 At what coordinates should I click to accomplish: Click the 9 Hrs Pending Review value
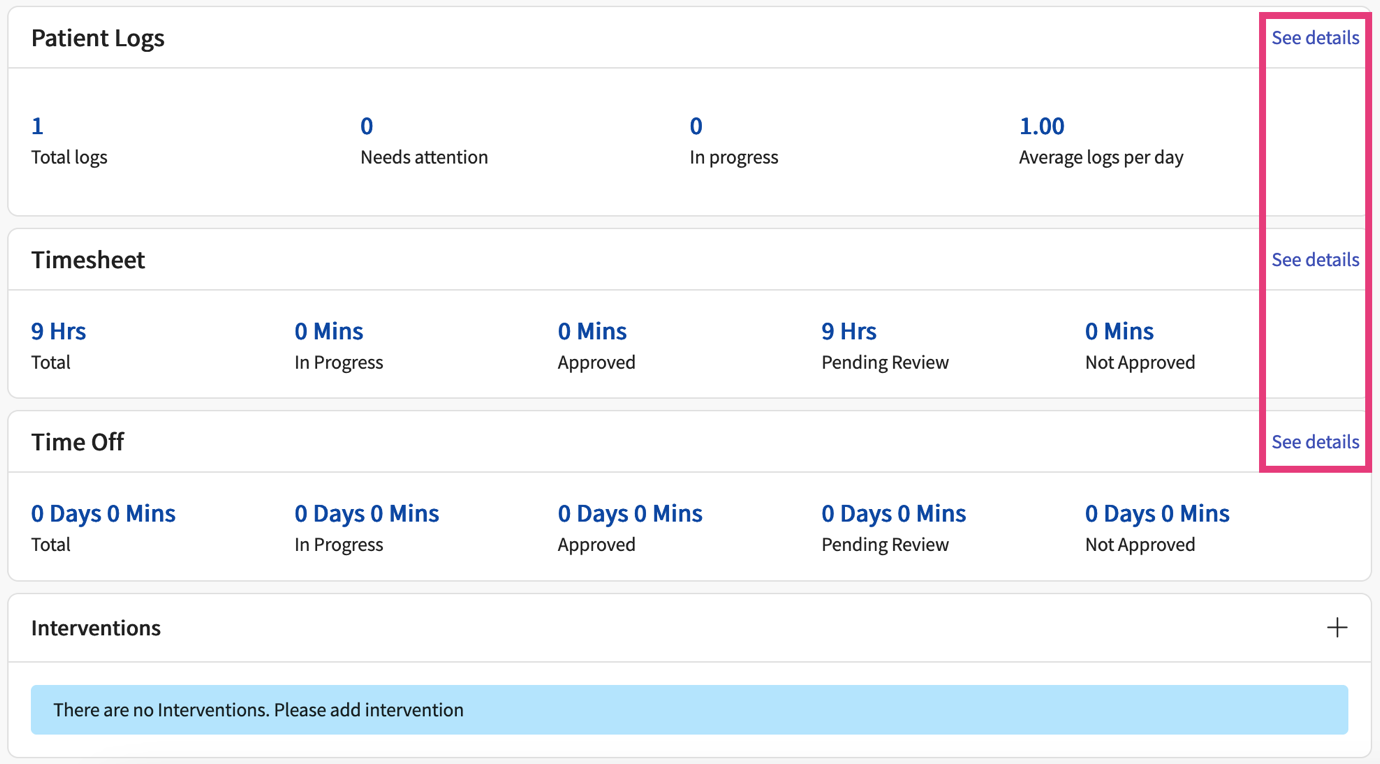click(x=848, y=330)
